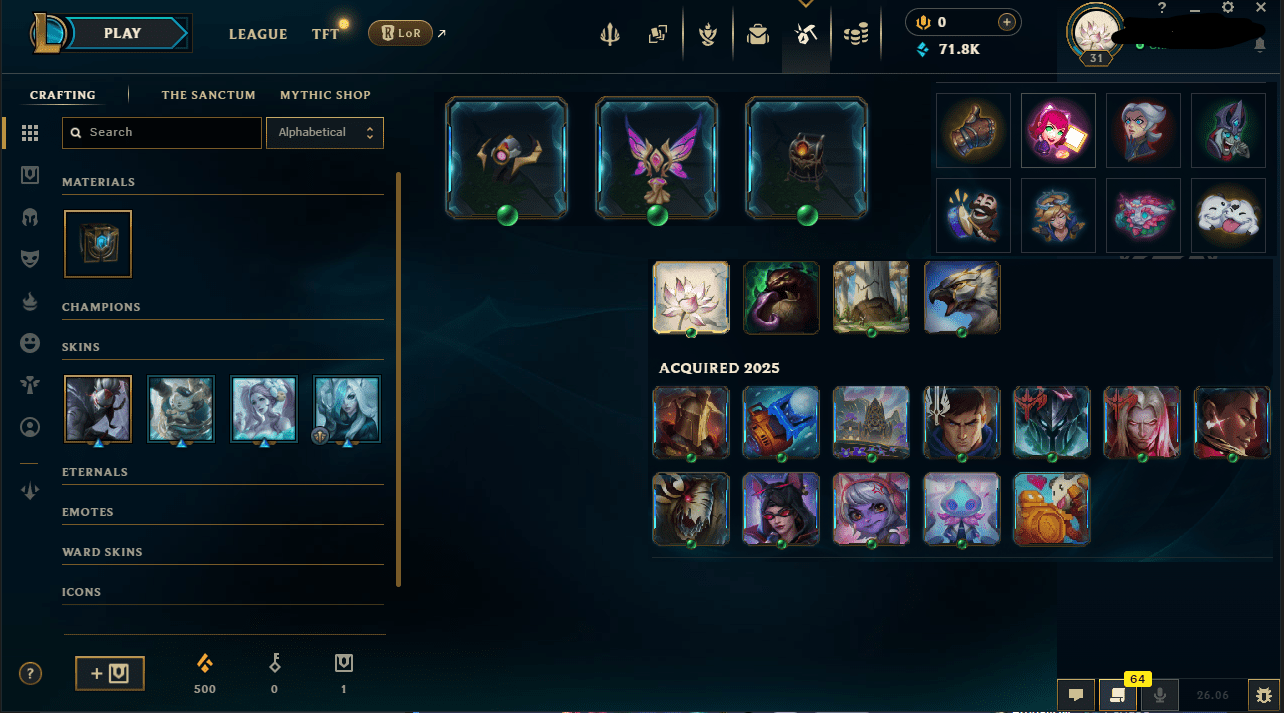Screen dimensions: 1284x713
Task: Open the Alphabetical sort dropdown
Action: point(325,132)
